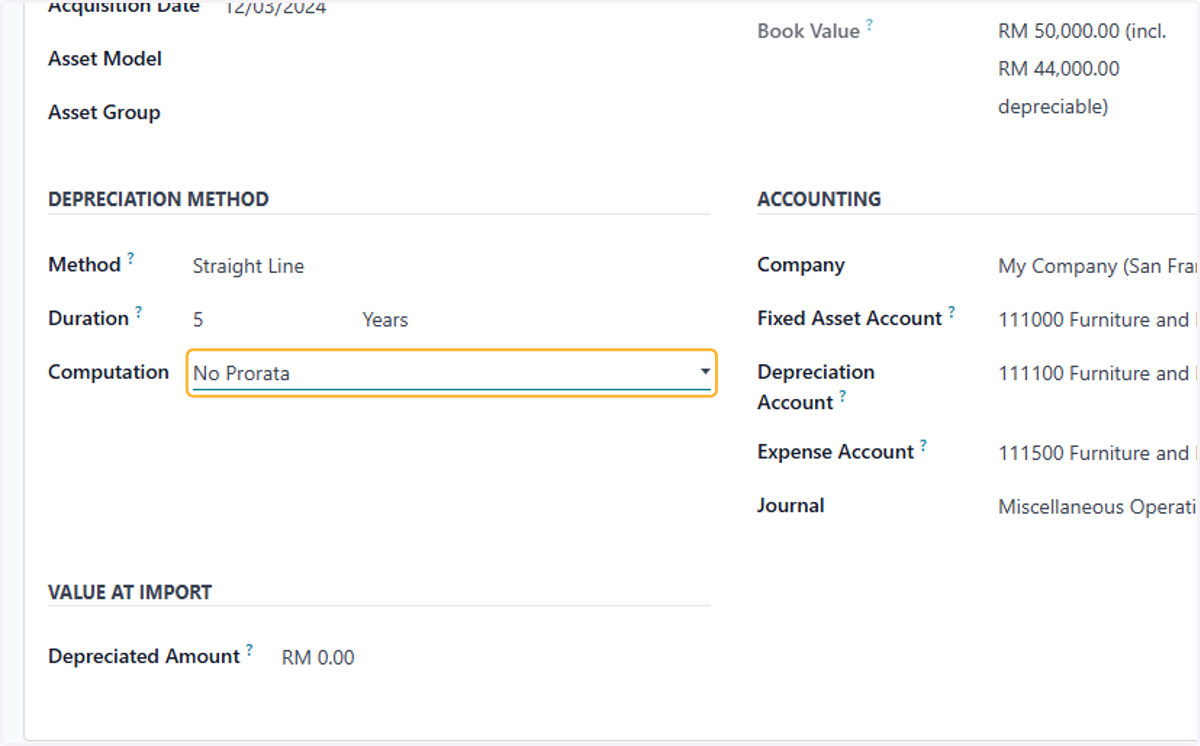Click the Method field label

coord(84,265)
